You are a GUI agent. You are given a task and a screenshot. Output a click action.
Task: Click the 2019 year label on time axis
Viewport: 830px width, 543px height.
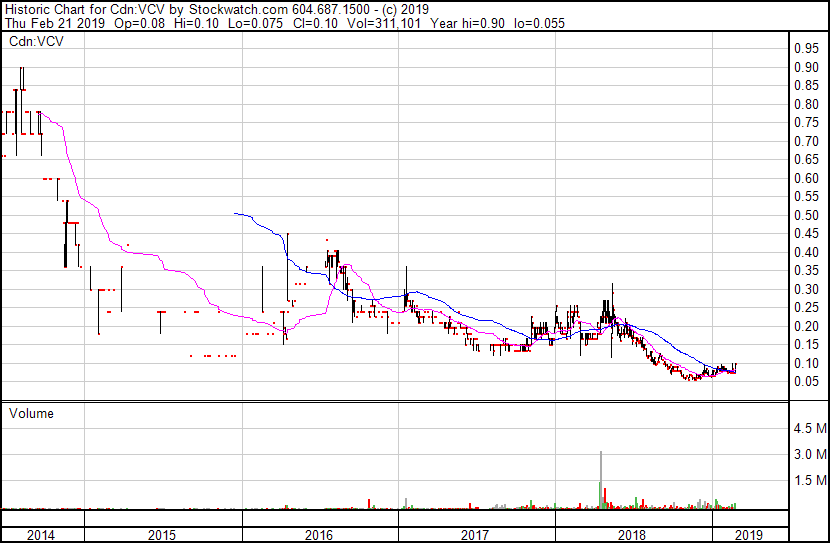click(749, 535)
